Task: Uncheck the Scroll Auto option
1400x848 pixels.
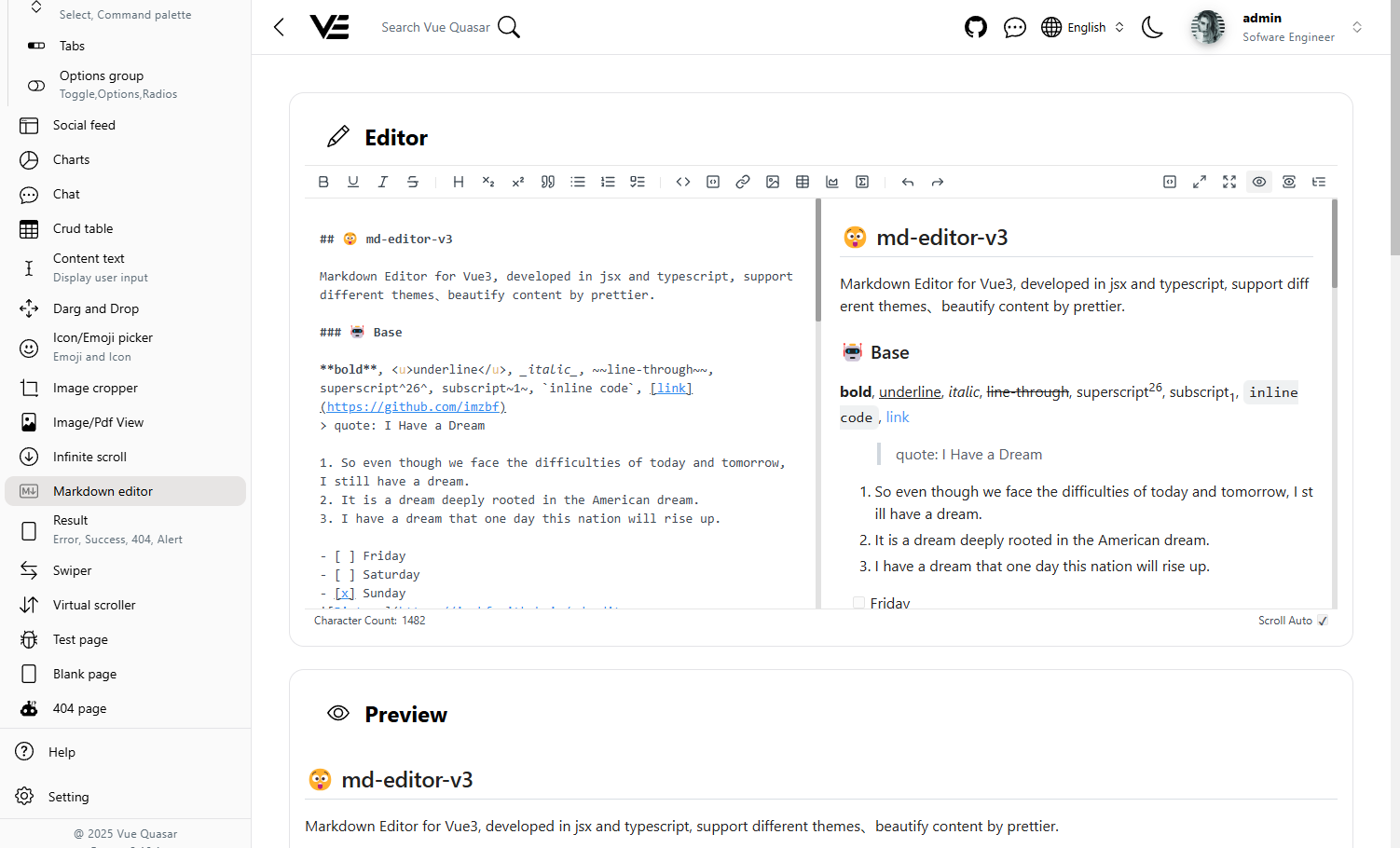Action: 1323,620
